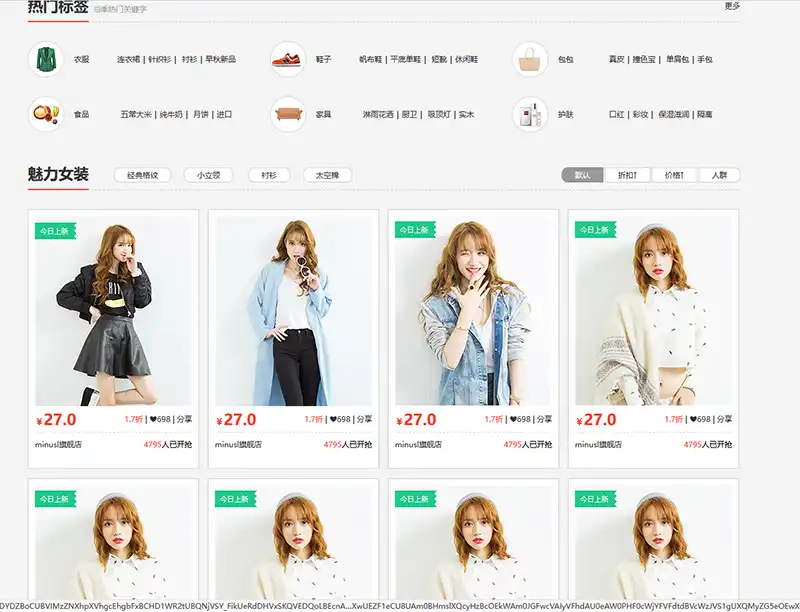800x612 pixels.
Task: Click the green jacket icon for 衣服
Action: pyautogui.click(x=46, y=59)
